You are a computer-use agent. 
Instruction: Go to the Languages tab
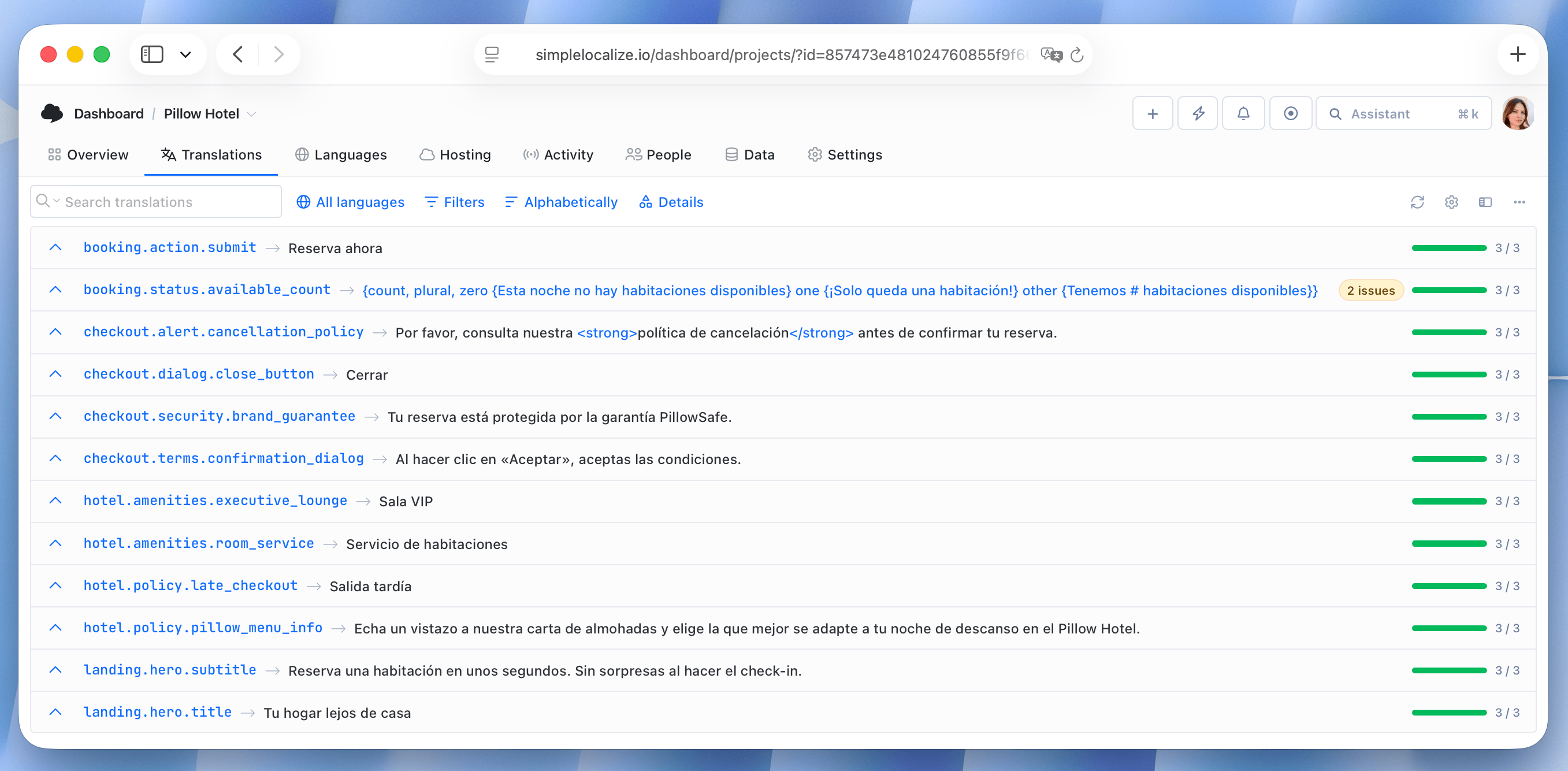pyautogui.click(x=341, y=155)
